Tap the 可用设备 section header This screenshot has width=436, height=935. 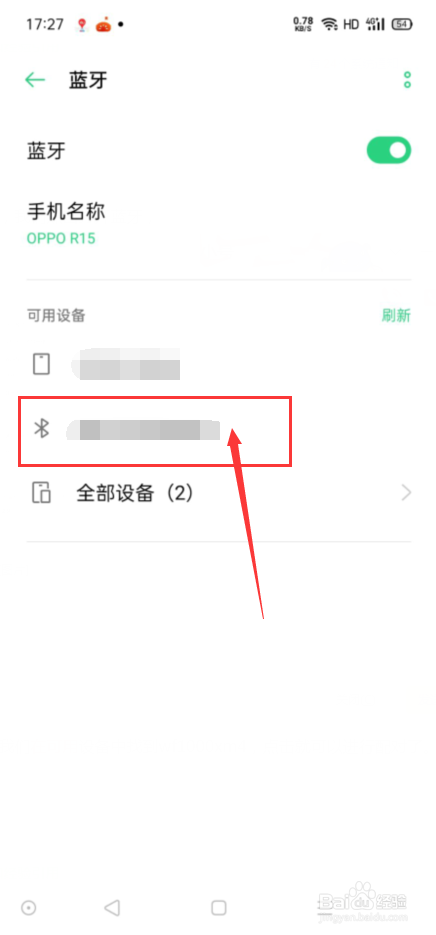55,315
